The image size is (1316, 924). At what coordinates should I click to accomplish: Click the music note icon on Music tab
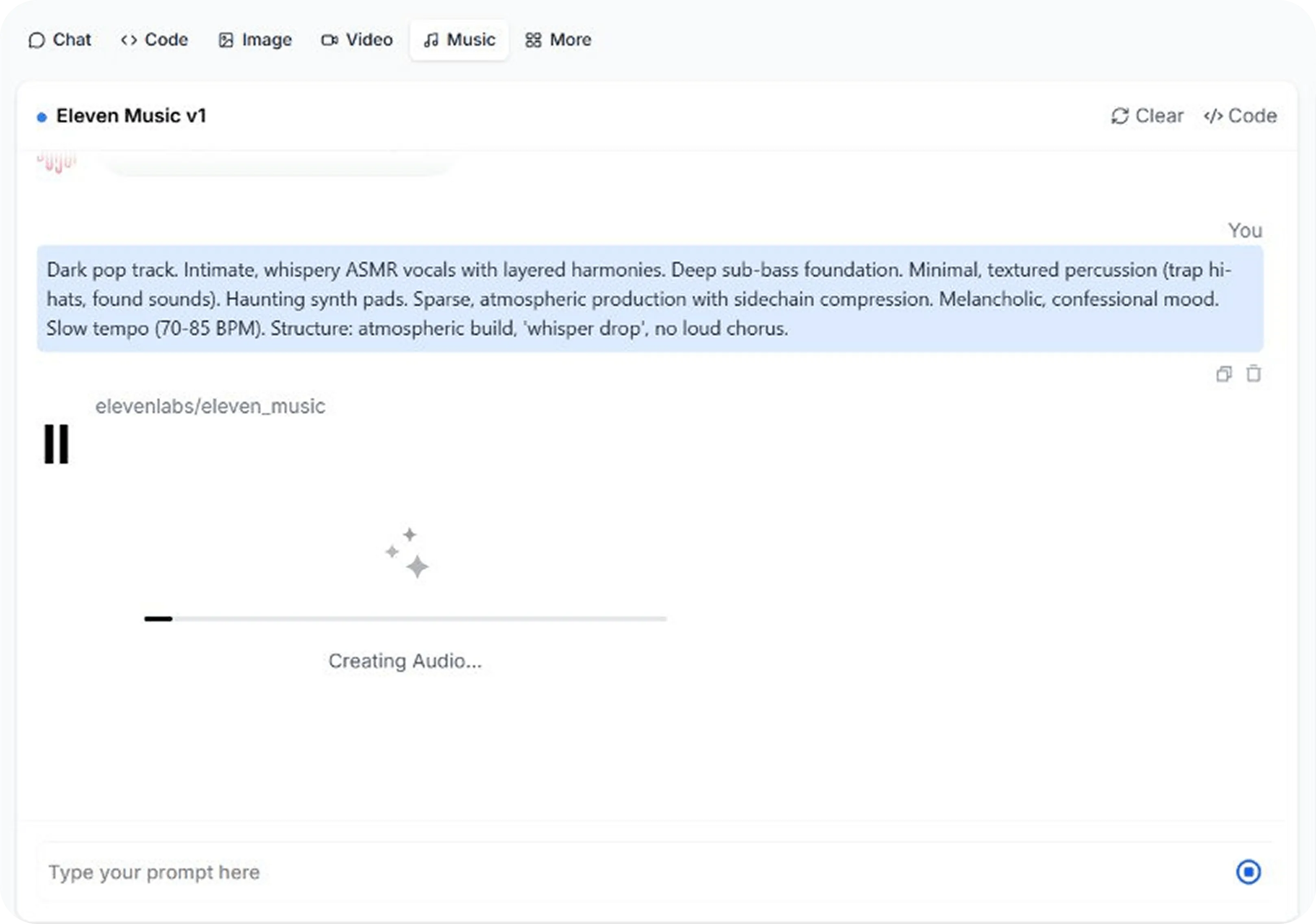431,39
